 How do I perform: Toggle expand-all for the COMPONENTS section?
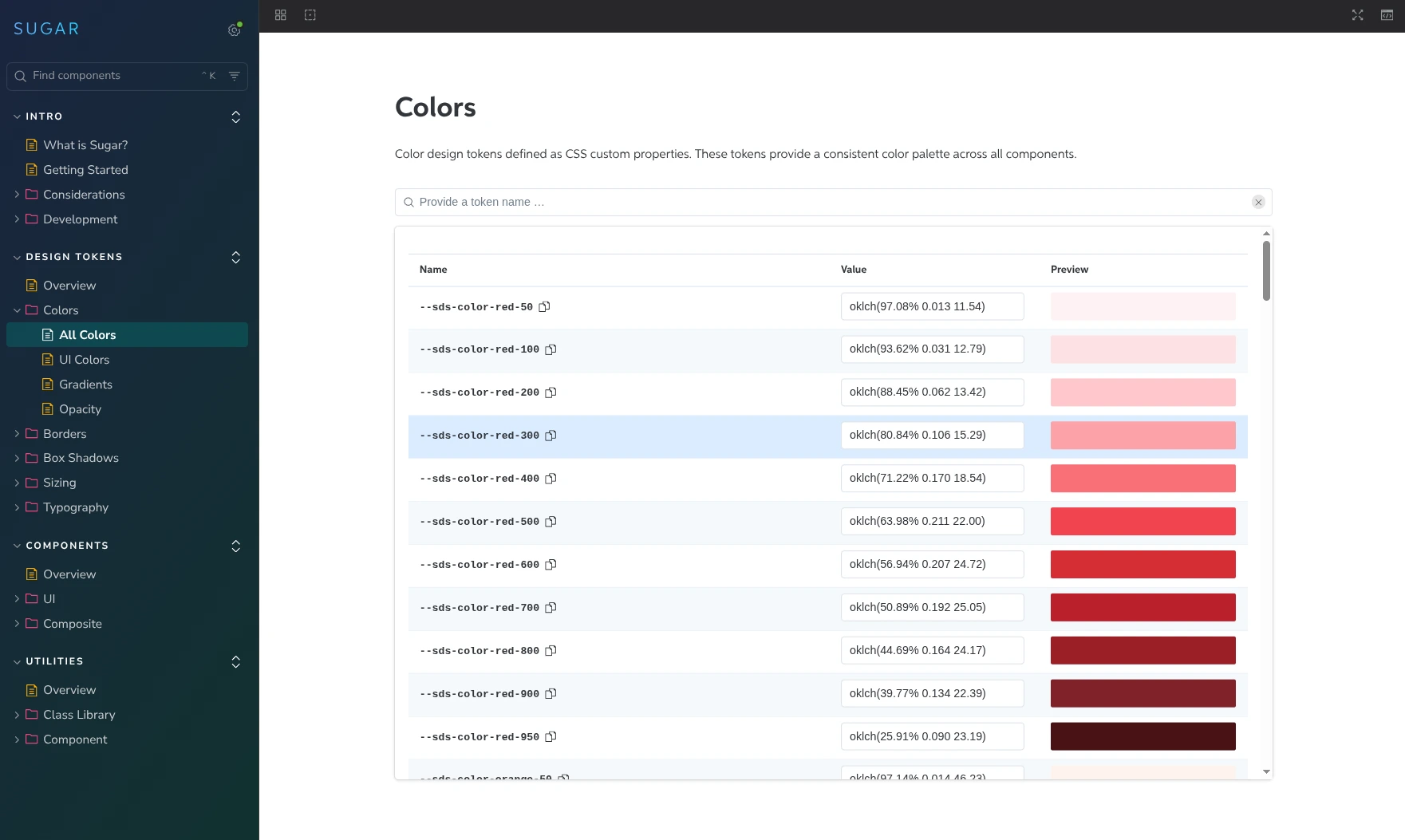[x=236, y=546]
